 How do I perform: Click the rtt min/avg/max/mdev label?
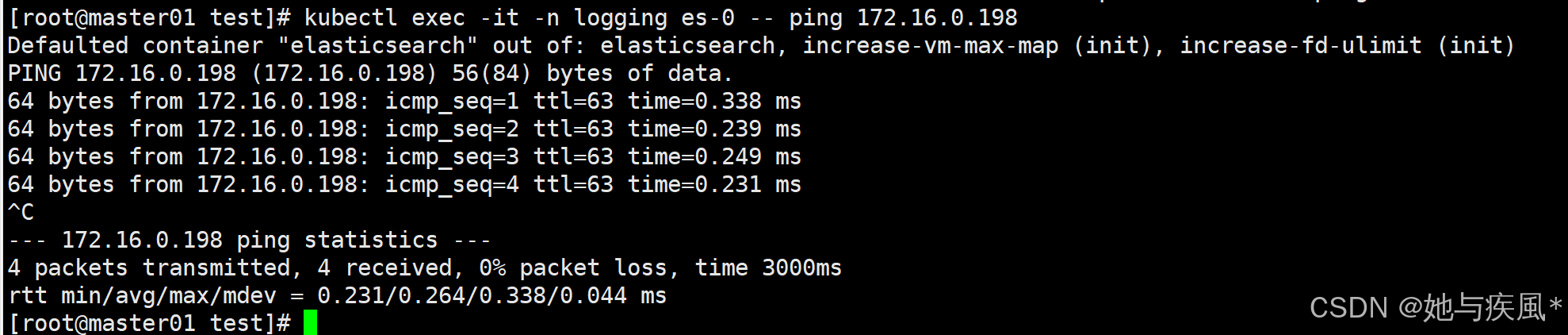pyautogui.click(x=143, y=296)
